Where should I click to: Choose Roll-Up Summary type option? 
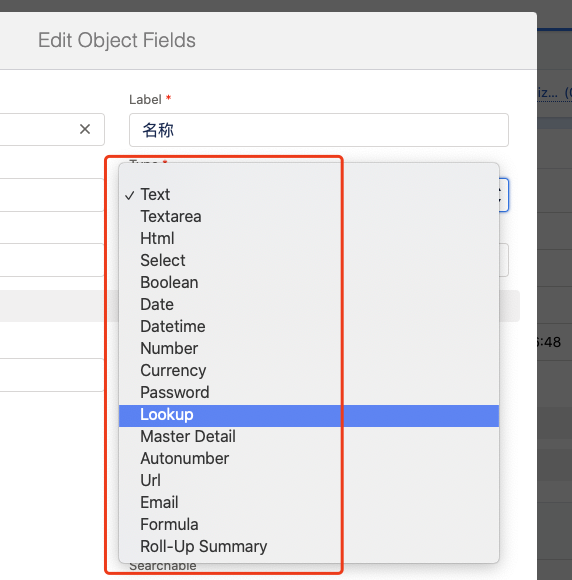[309, 547]
